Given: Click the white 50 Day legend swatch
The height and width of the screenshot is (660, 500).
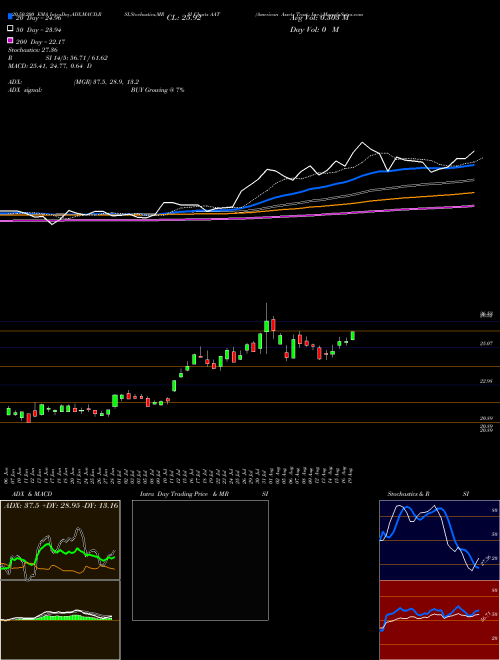Looking at the screenshot, I should pos(11,28).
